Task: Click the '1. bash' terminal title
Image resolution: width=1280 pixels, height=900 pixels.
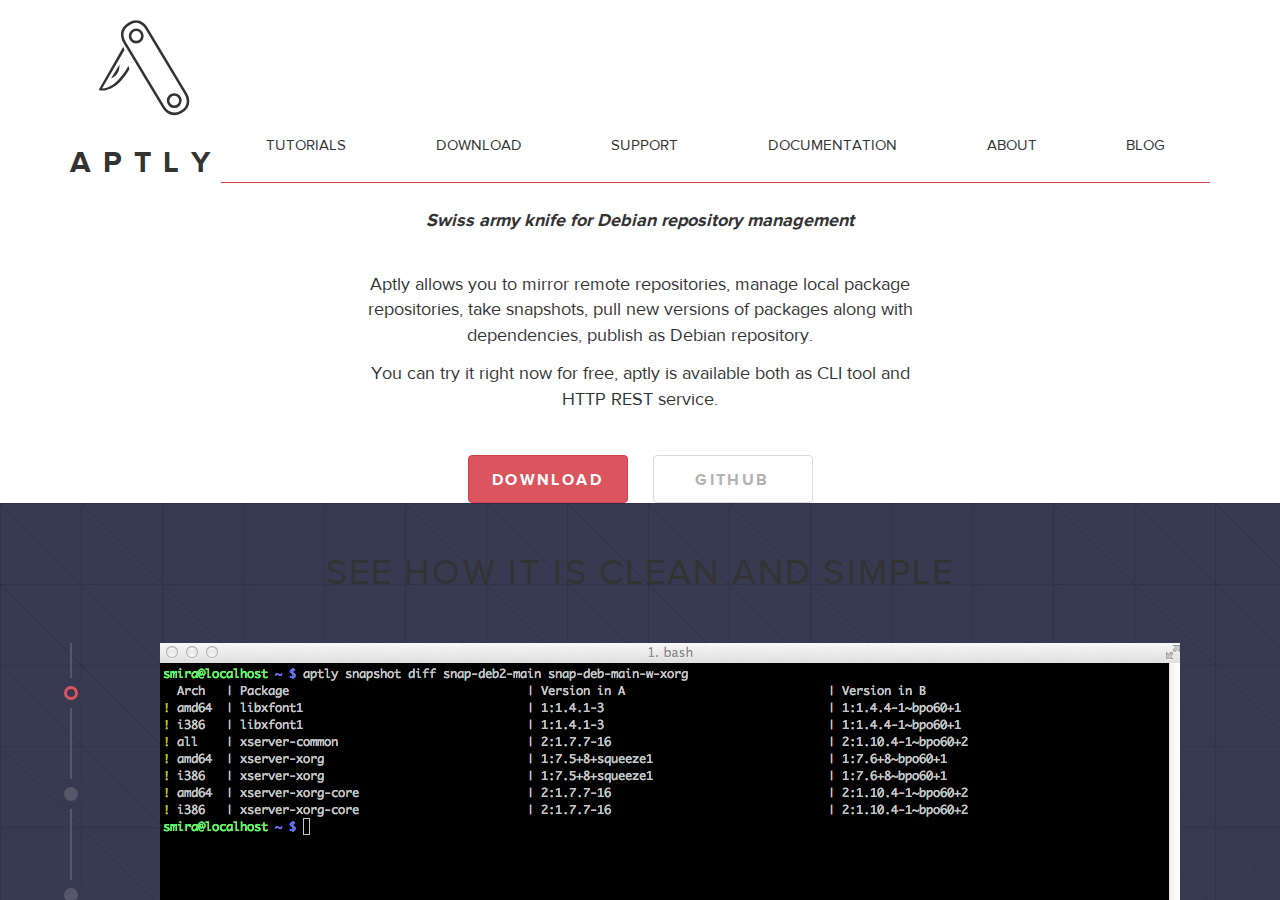Action: pos(670,652)
